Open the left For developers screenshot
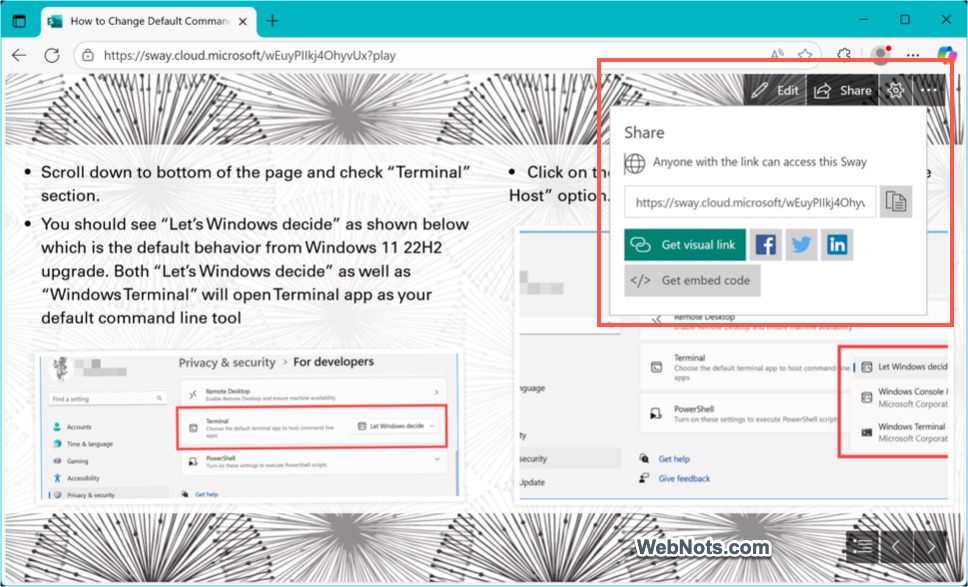 pos(249,427)
